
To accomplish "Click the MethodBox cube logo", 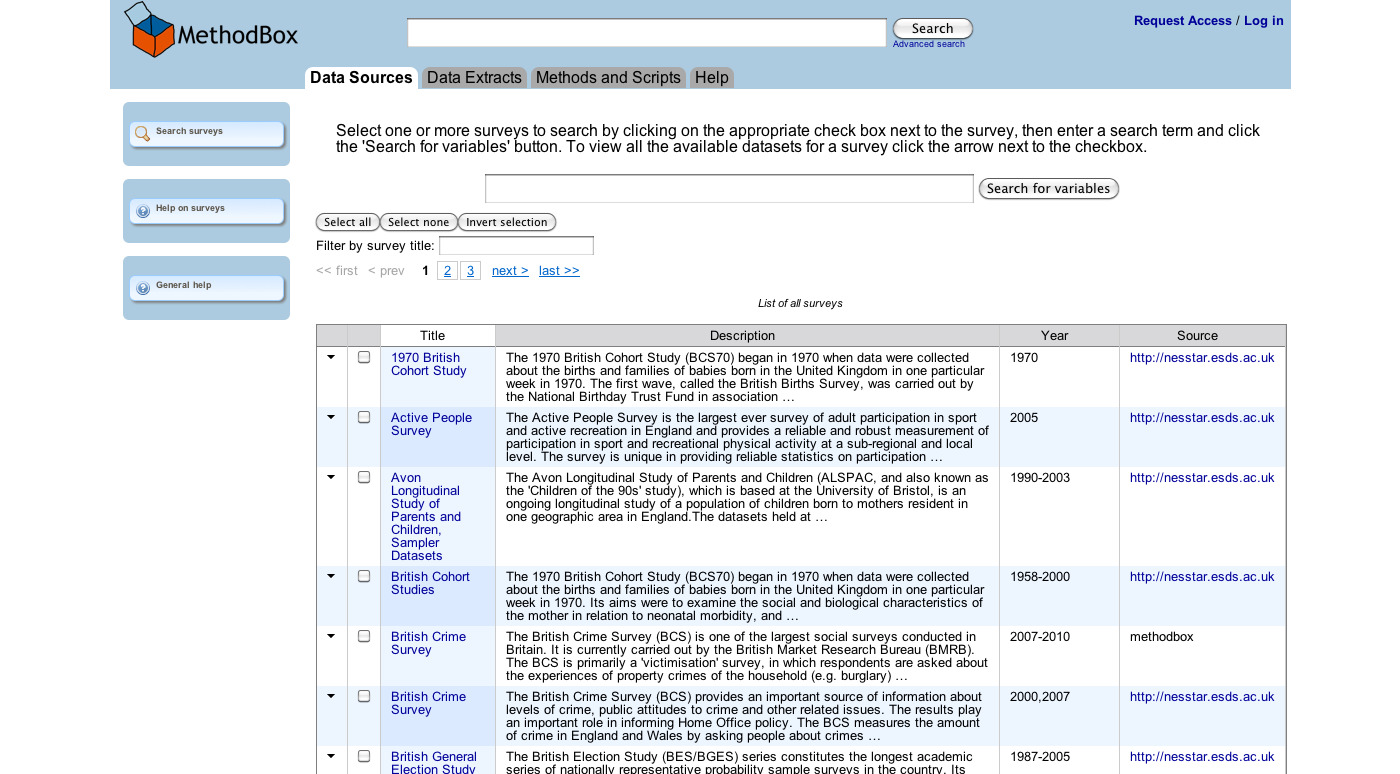I will (x=150, y=30).
